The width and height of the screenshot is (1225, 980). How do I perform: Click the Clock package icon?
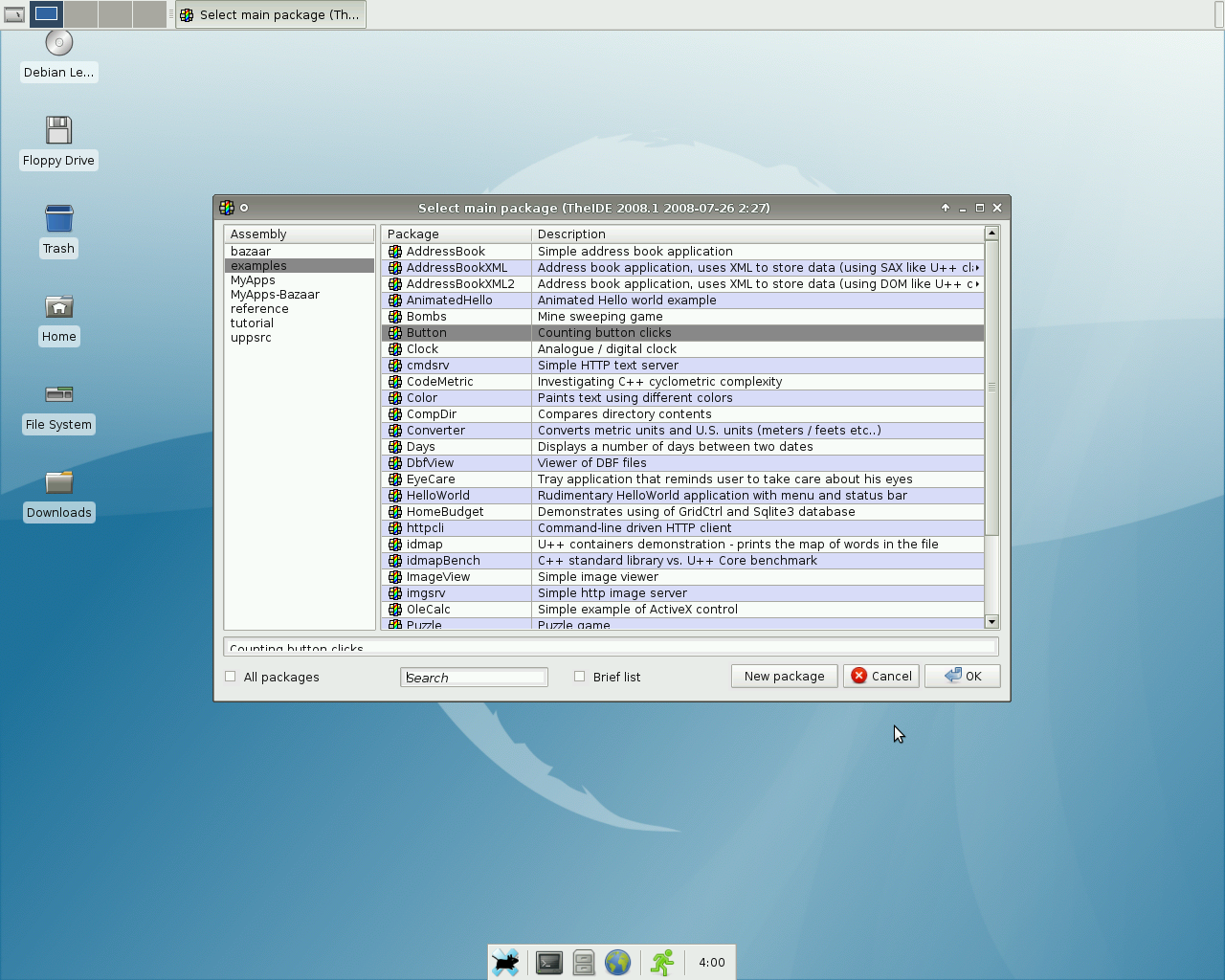click(394, 349)
